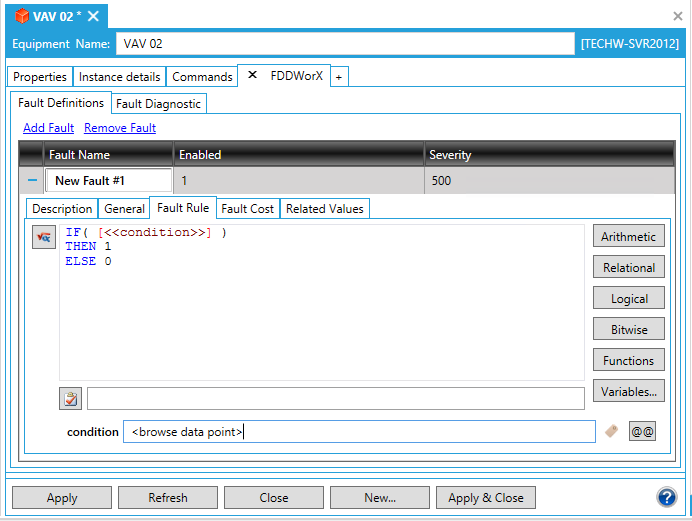
Task: Click the tag icon next to condition field
Action: [x=612, y=431]
